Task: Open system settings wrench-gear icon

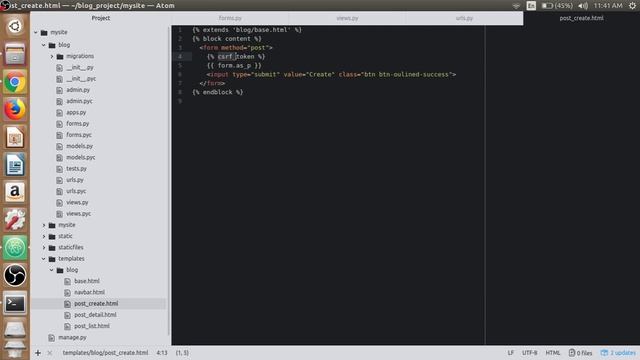Action: [15, 220]
